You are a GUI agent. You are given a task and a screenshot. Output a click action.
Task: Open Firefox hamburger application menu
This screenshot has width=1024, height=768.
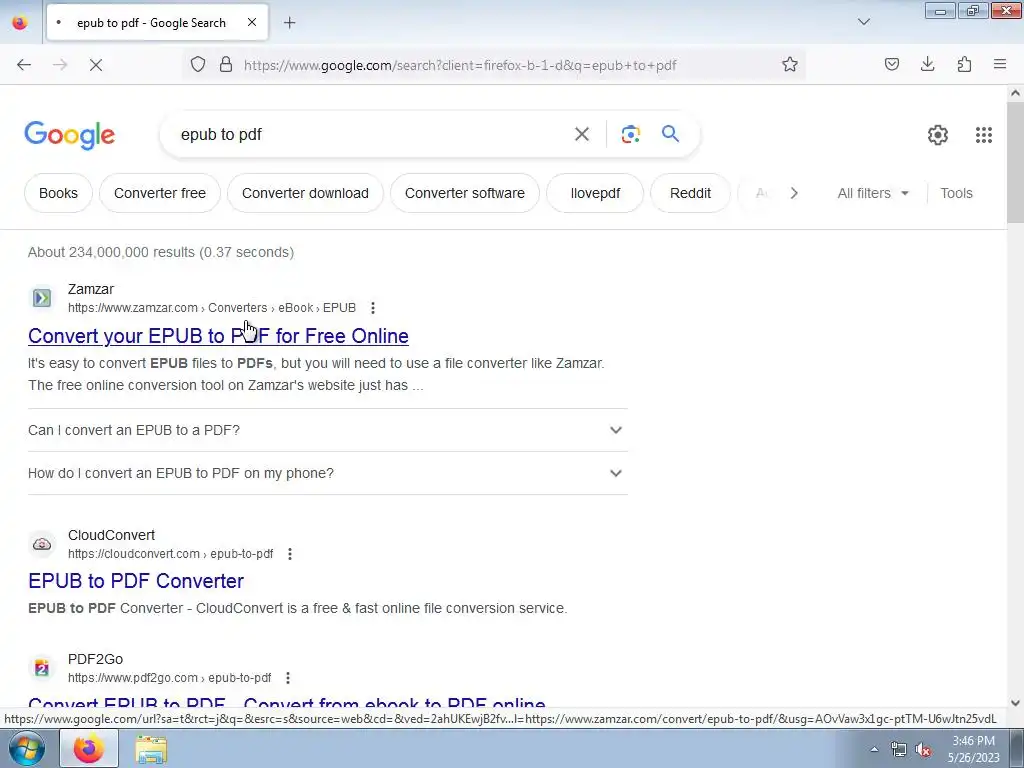(1000, 65)
